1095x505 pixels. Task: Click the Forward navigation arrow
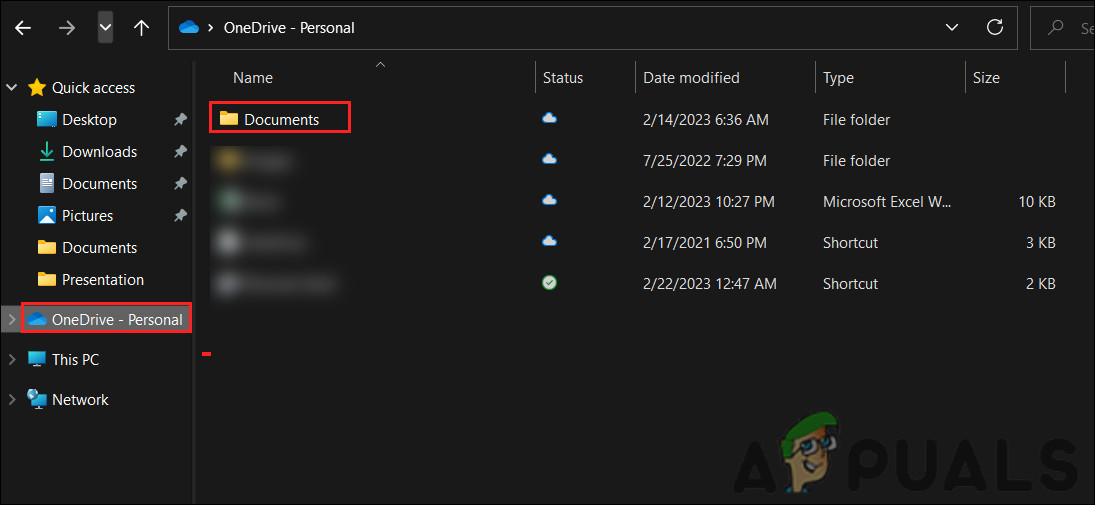[68, 28]
